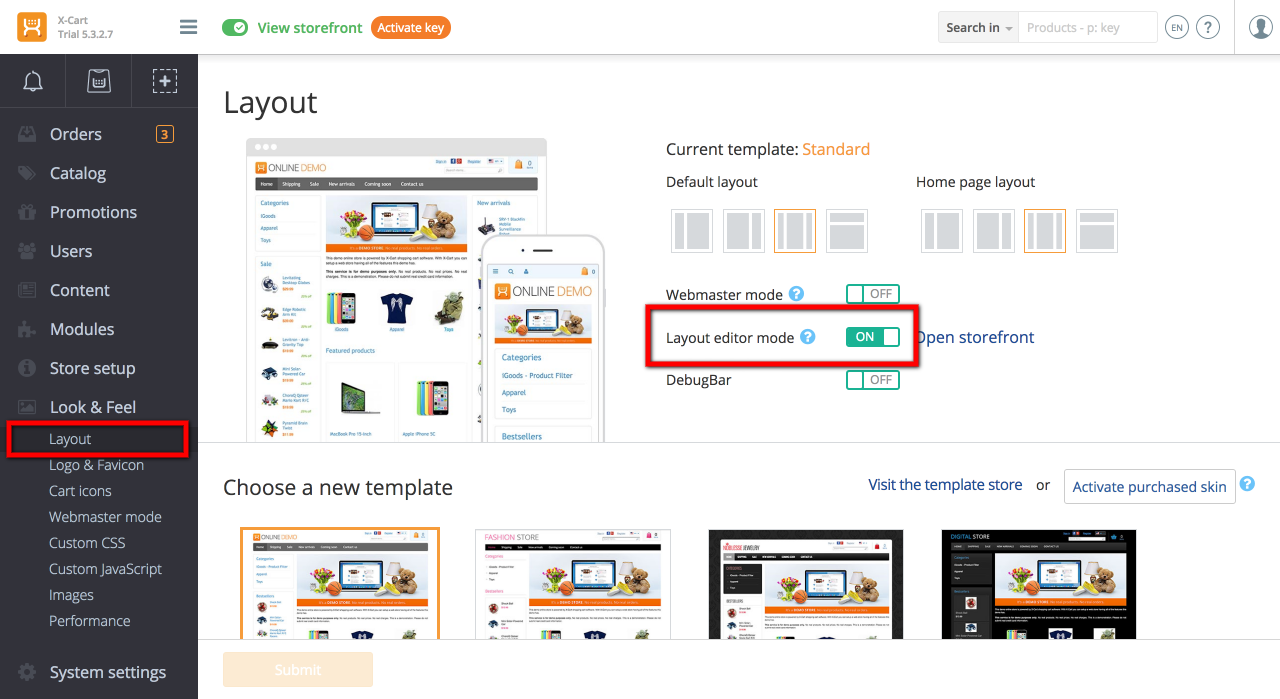
Task: Select two-sidebar option for Home page layout
Action: pos(1045,231)
